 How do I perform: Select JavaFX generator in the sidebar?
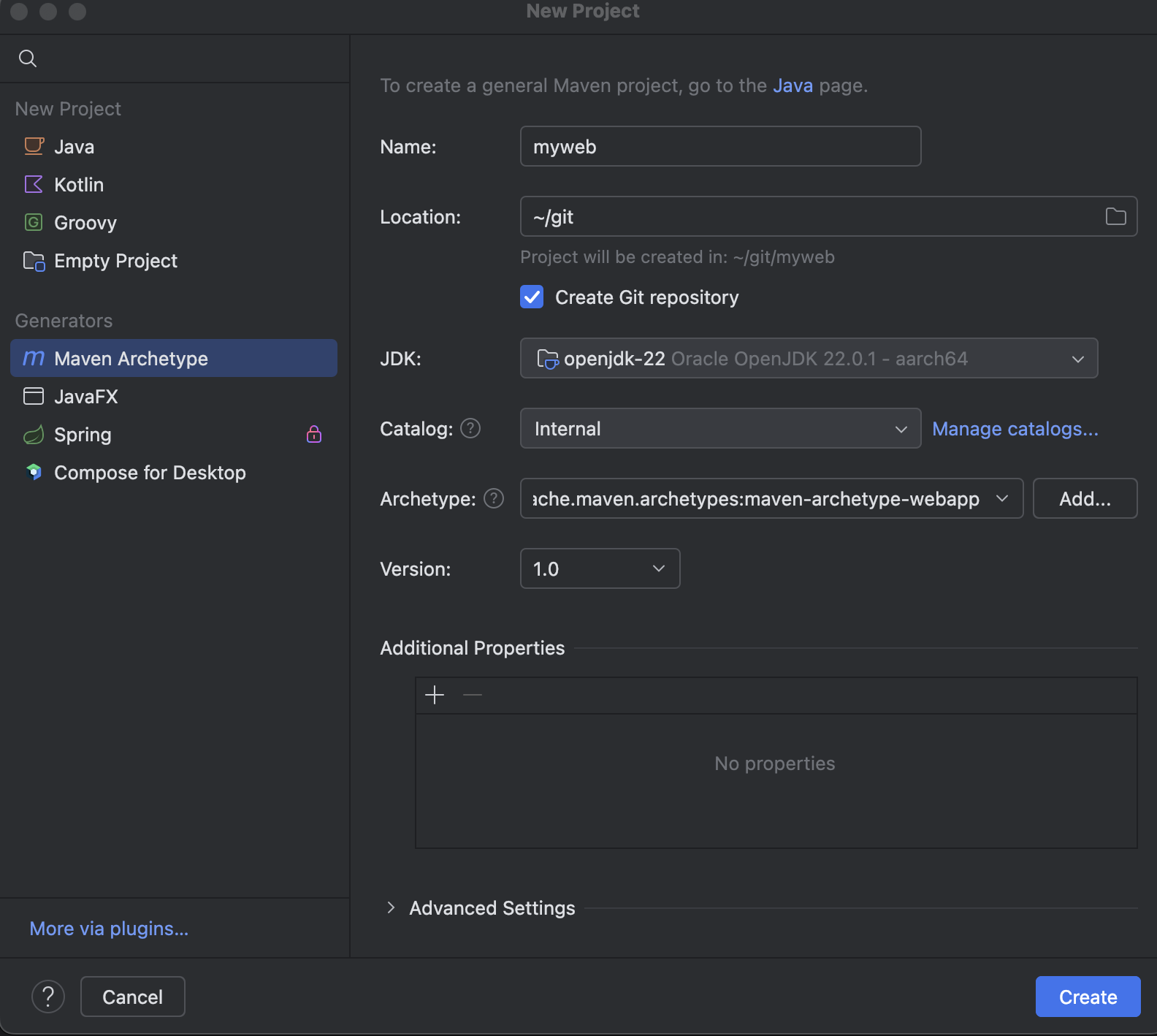point(86,397)
